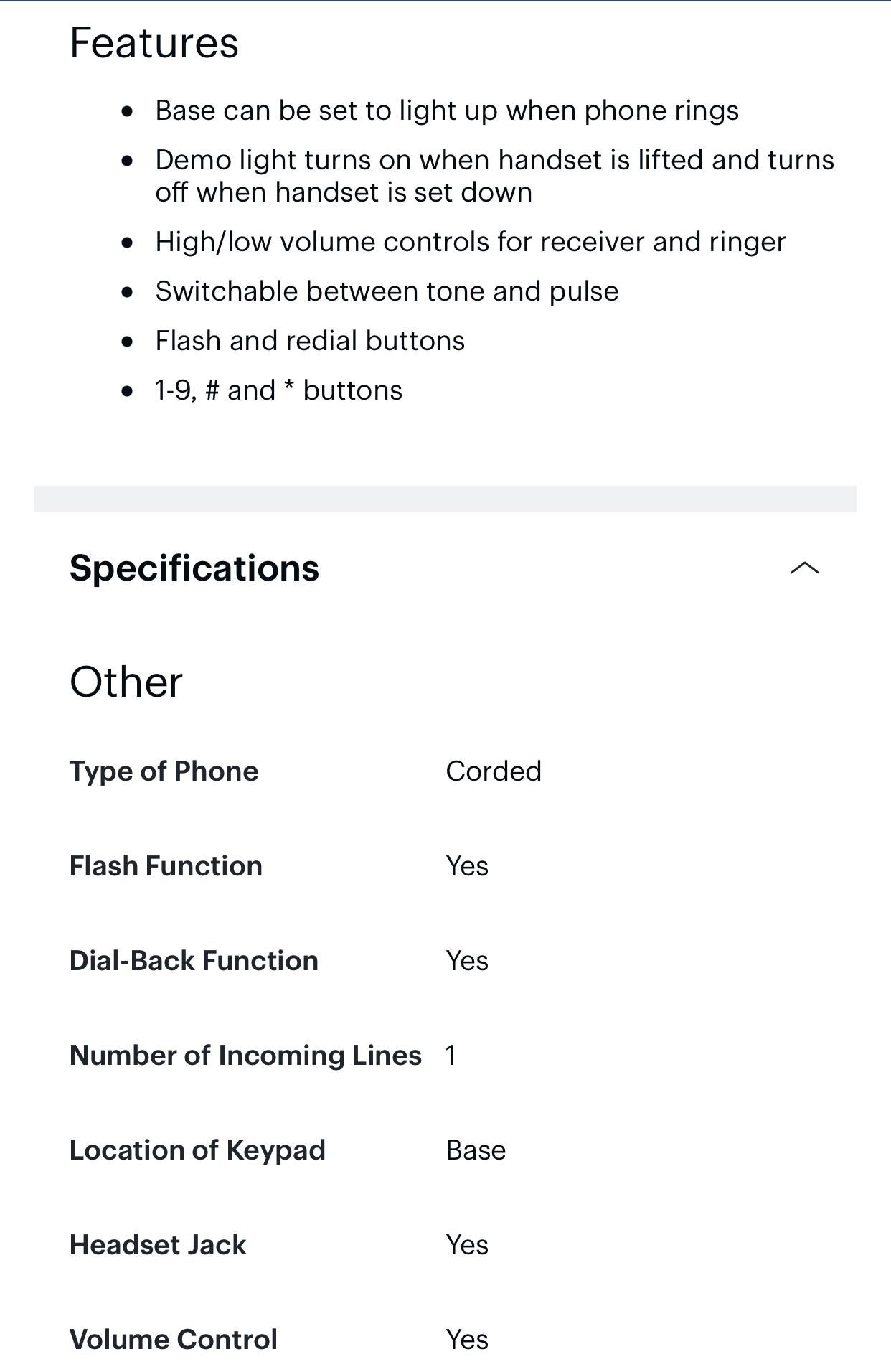Click the Volume Control label

pyautogui.click(x=174, y=1340)
